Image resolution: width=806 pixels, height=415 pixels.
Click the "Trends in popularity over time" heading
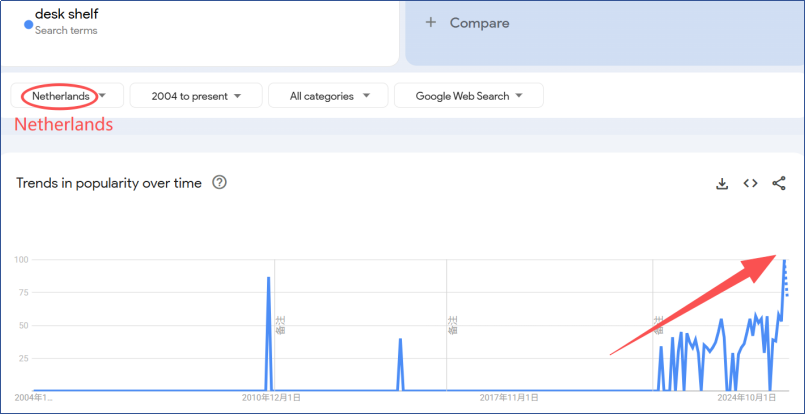click(109, 183)
